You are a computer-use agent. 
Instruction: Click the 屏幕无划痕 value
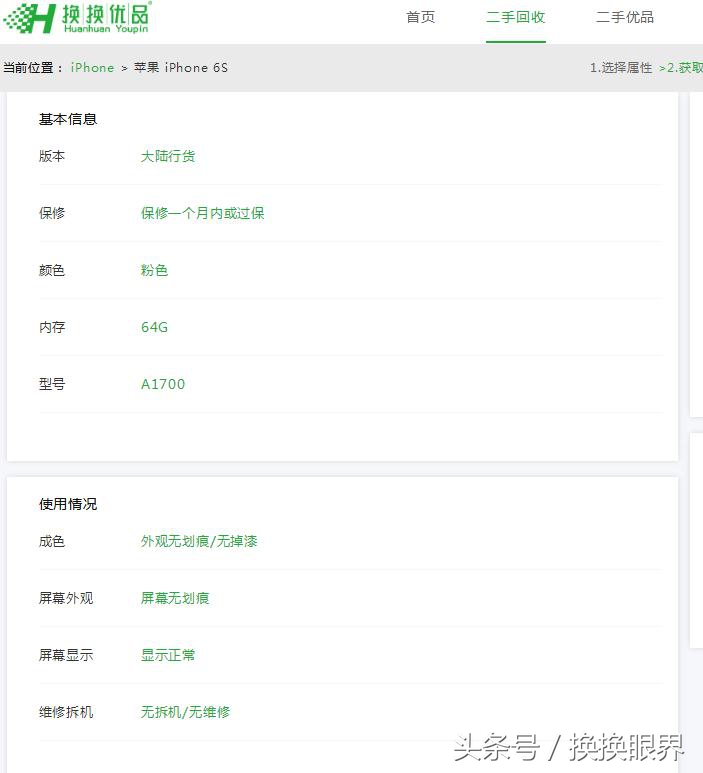coord(175,598)
